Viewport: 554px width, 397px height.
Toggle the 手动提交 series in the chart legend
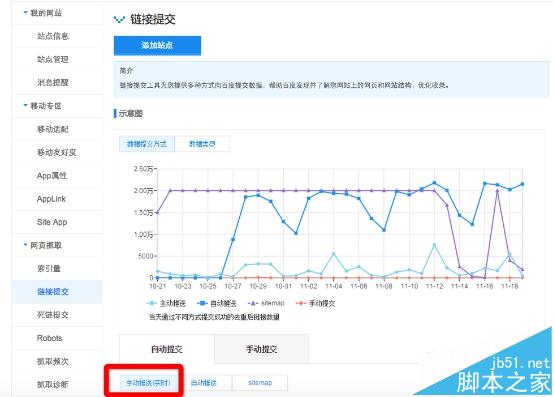point(315,303)
